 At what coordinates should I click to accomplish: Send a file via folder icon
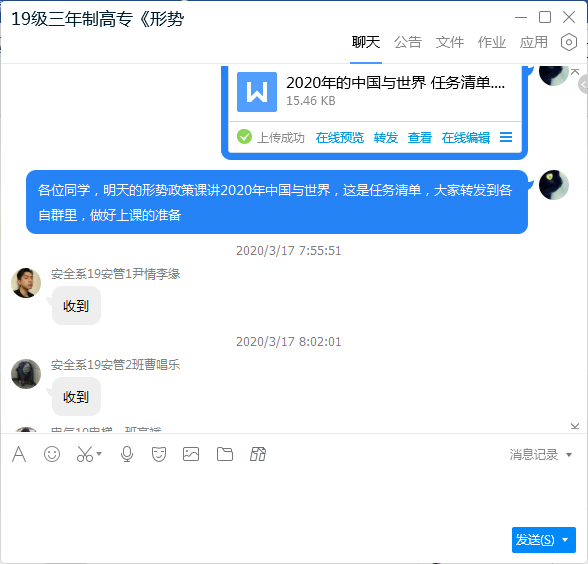point(225,454)
